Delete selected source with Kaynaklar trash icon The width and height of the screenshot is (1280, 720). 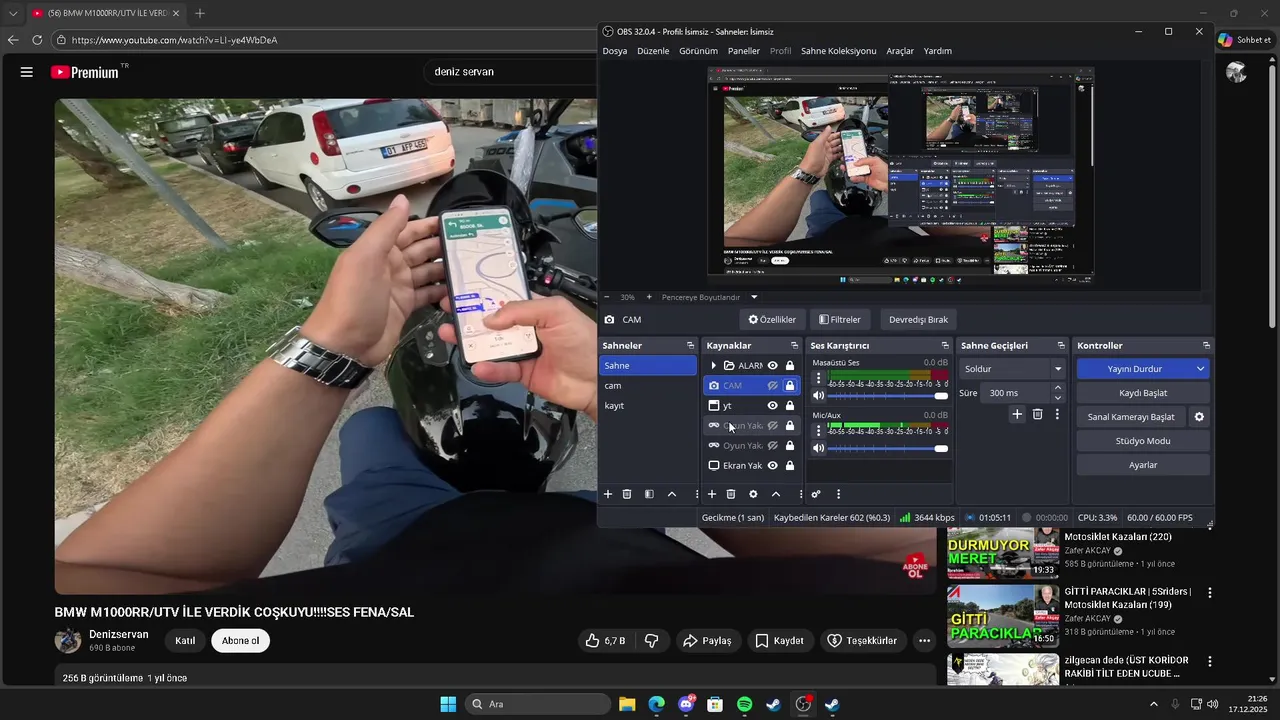tap(731, 494)
